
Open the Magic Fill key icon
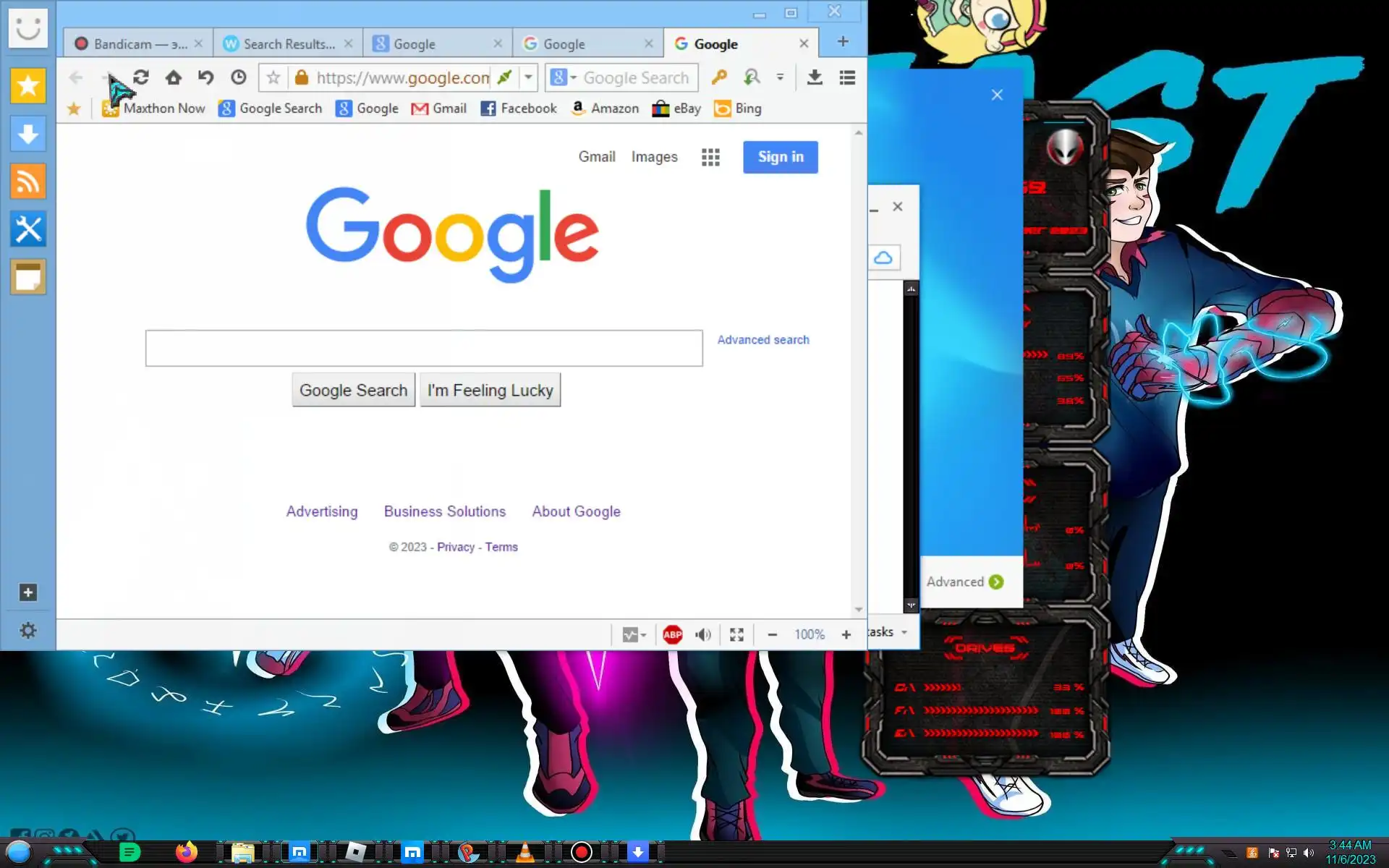(x=718, y=77)
